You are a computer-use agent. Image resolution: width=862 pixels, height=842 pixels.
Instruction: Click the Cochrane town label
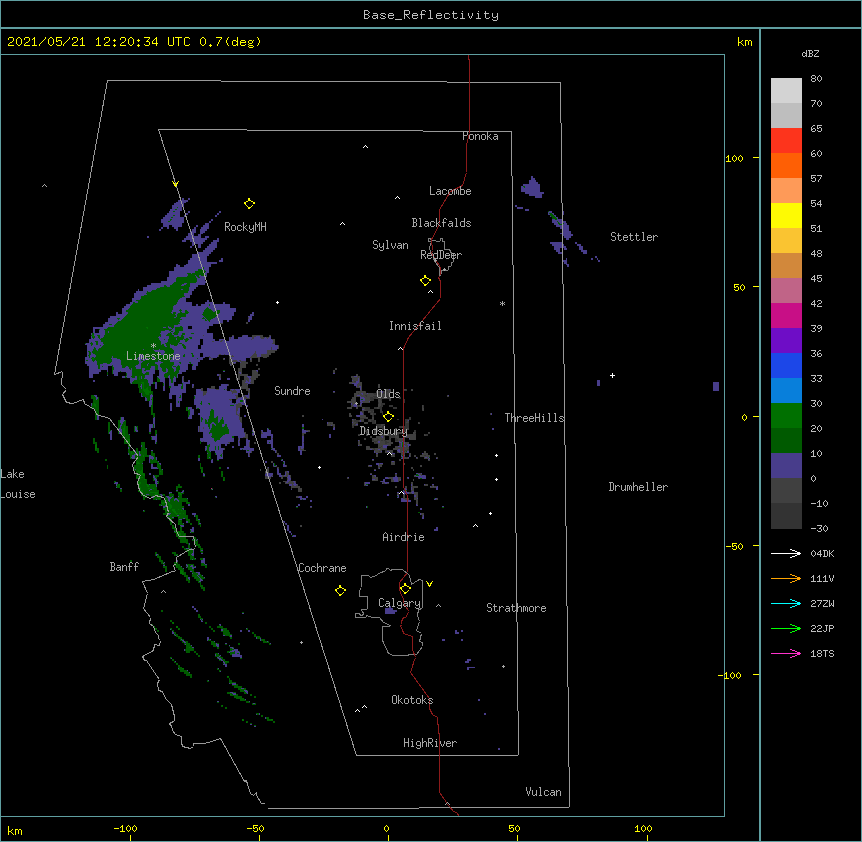pos(322,568)
